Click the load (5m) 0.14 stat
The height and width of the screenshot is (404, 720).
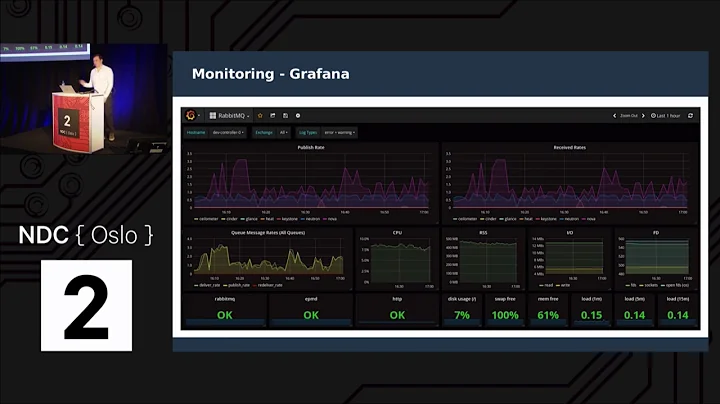pos(635,310)
